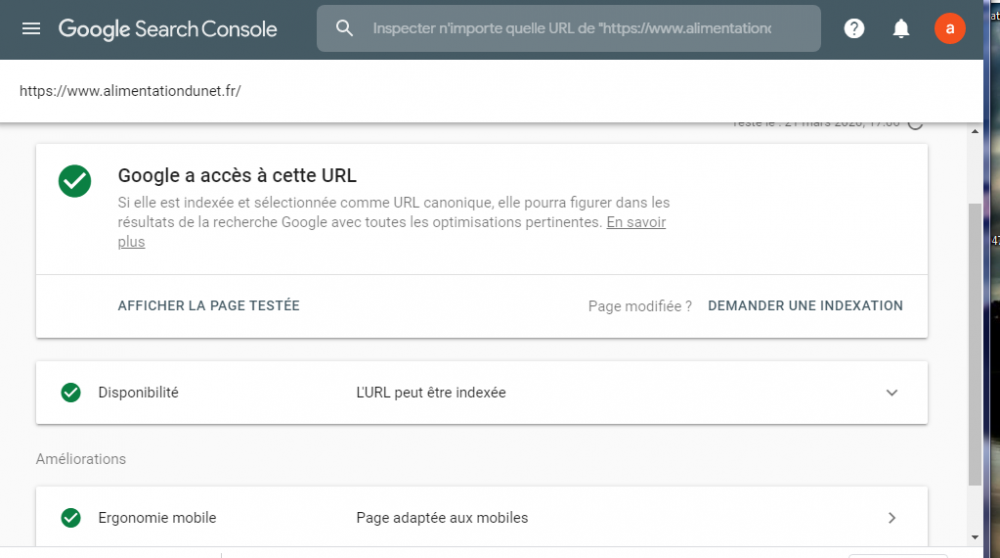Click the 'L'URL peut être indexée' status text
This screenshot has width=1000, height=558.
(431, 393)
